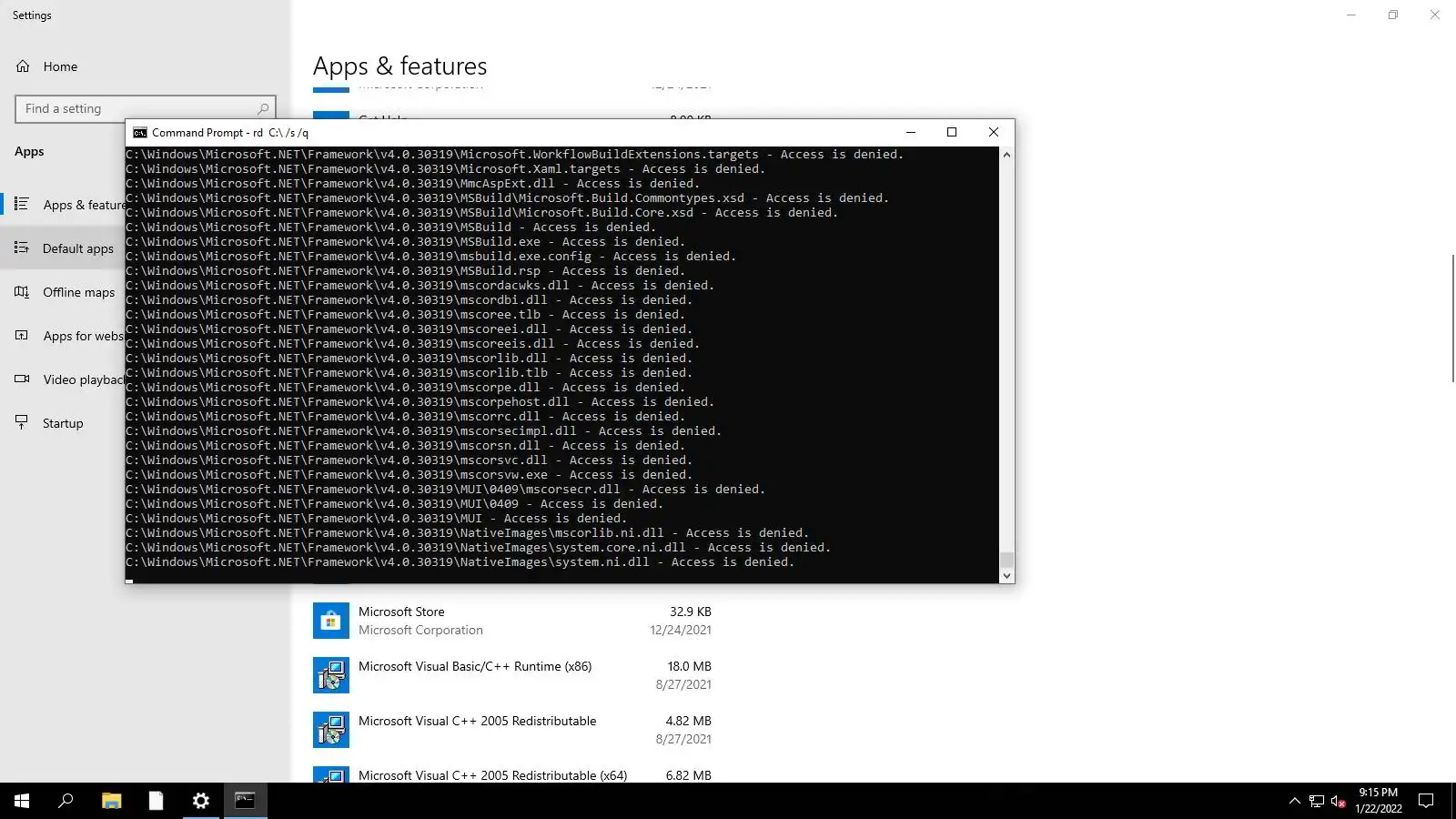Open the muted volume tray icon
This screenshot has width=1456, height=819.
click(1338, 801)
